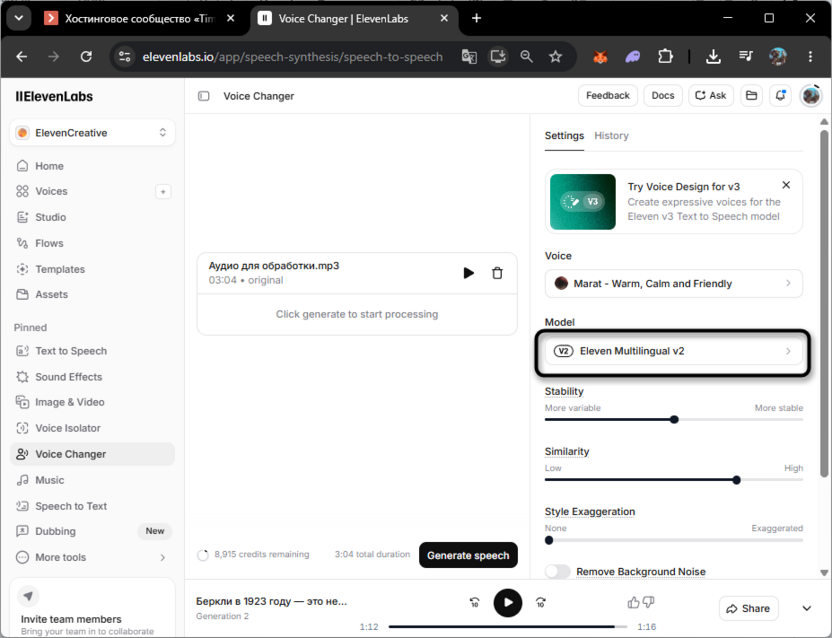832x638 pixels.
Task: Delete the uploaded mp3 file
Action: pos(497,273)
